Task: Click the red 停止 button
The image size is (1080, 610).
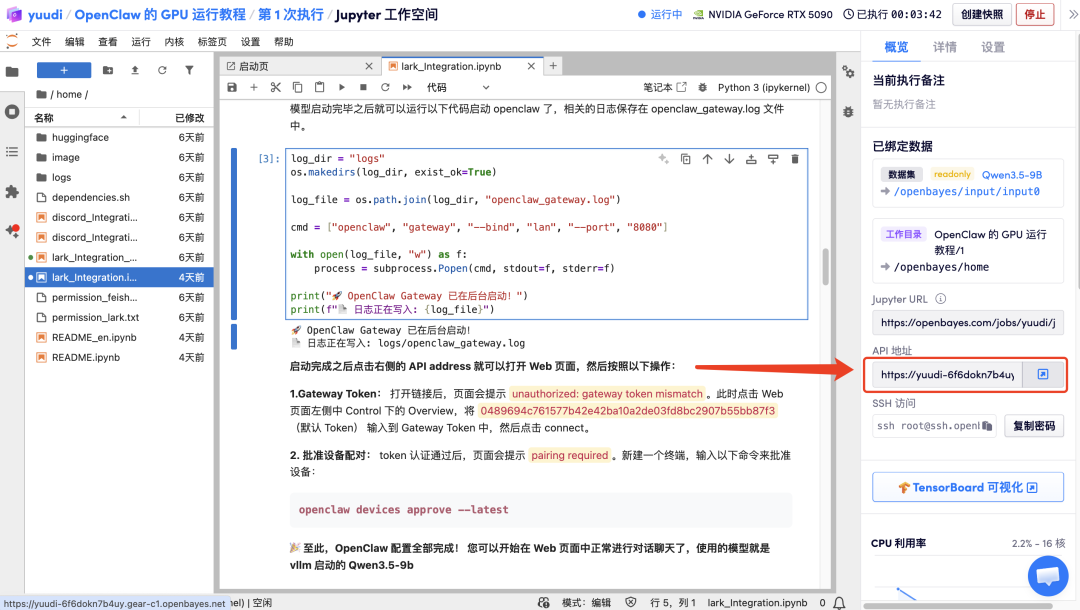Action: coord(1035,14)
